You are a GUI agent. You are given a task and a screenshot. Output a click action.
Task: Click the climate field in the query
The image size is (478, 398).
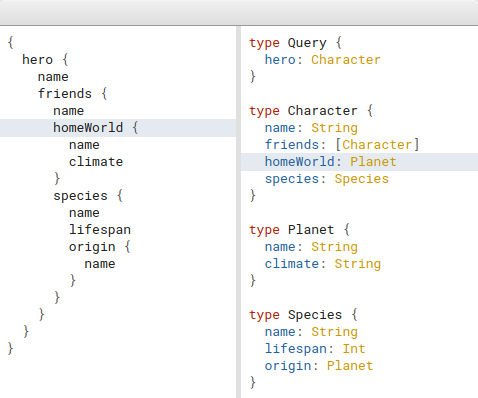click(96, 162)
